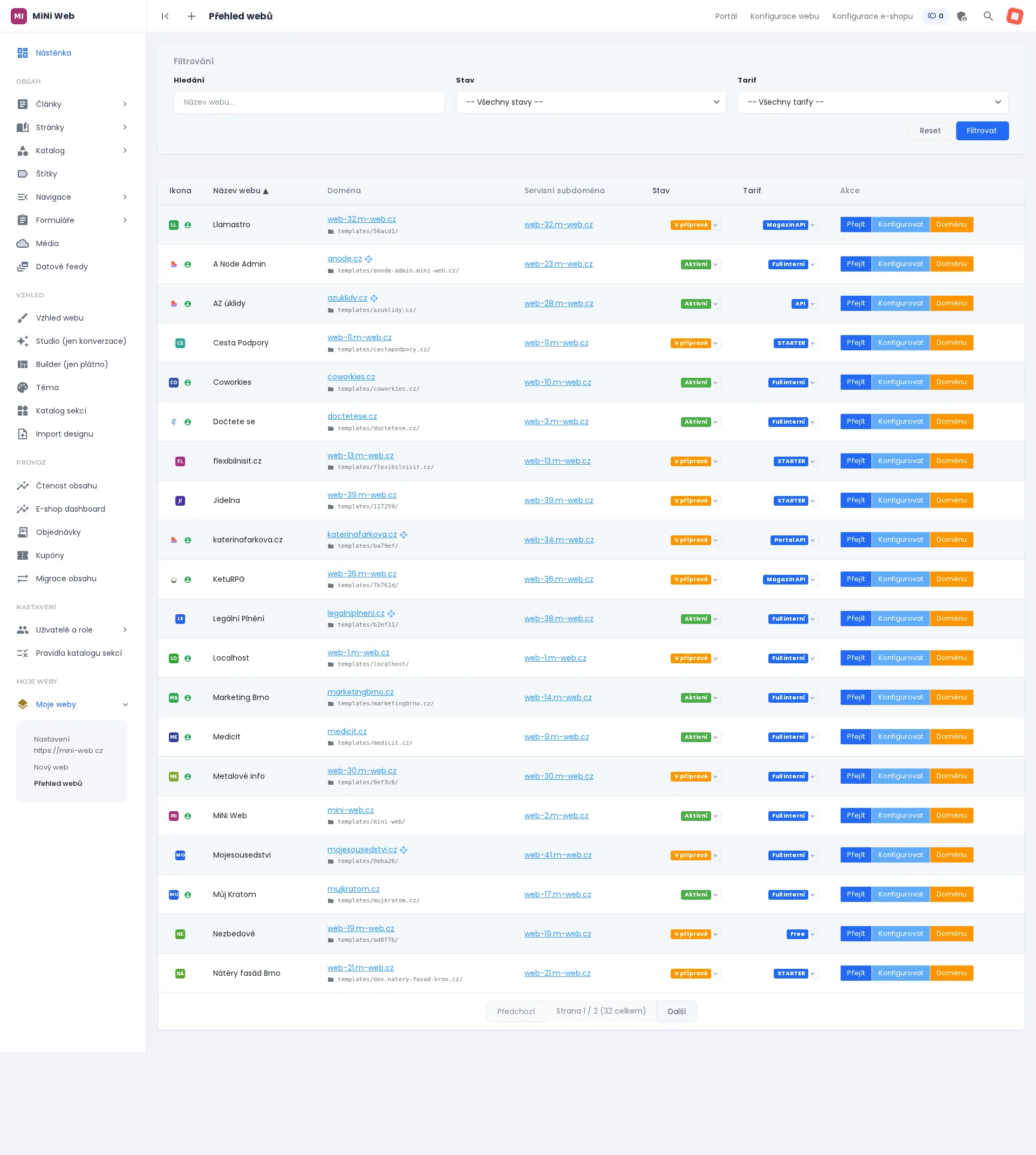Select Nový web in Moje weby submenu

51,767
